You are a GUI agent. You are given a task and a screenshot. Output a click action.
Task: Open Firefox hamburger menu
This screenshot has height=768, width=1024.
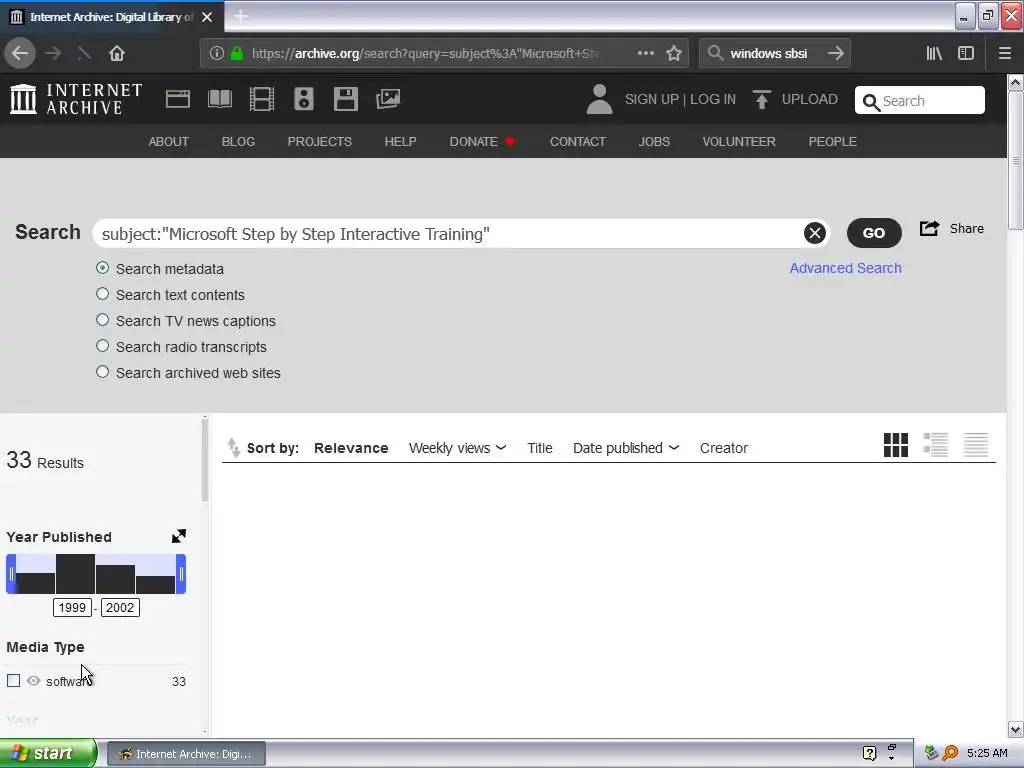(x=1004, y=53)
